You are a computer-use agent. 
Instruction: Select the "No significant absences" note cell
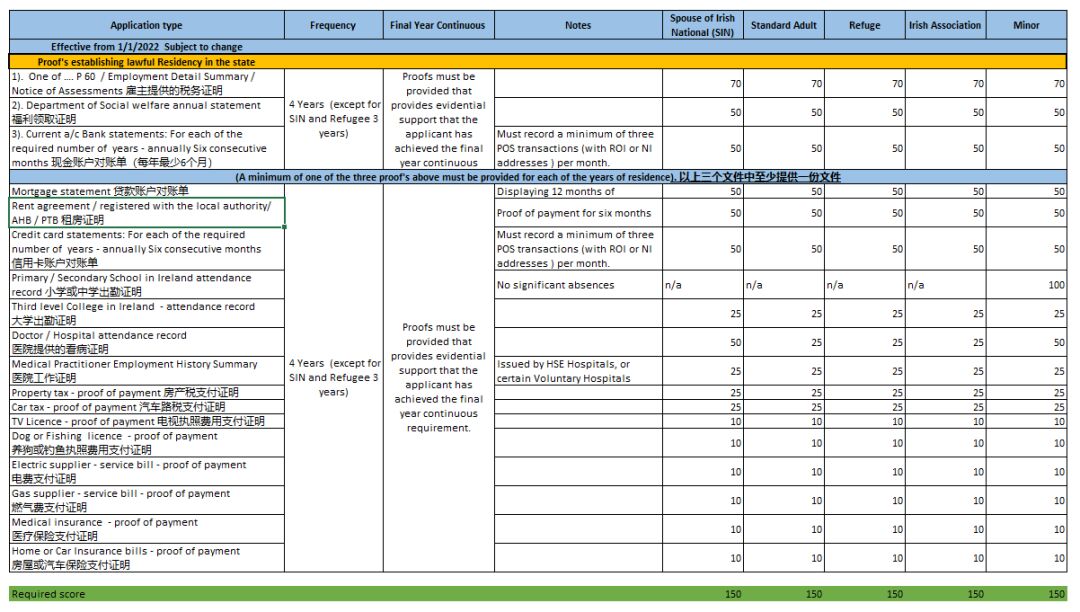577,285
